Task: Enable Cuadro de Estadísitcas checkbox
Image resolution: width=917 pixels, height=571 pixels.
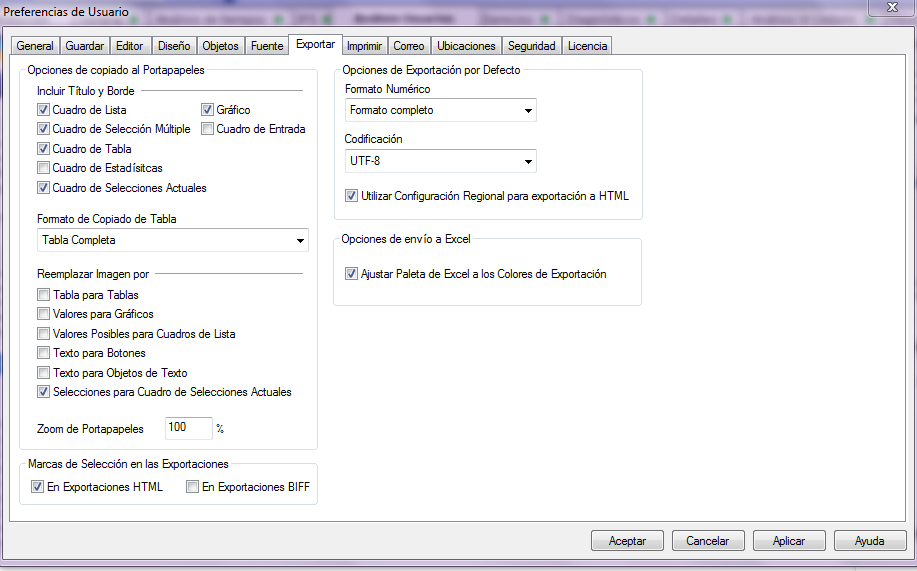Action: (x=43, y=168)
